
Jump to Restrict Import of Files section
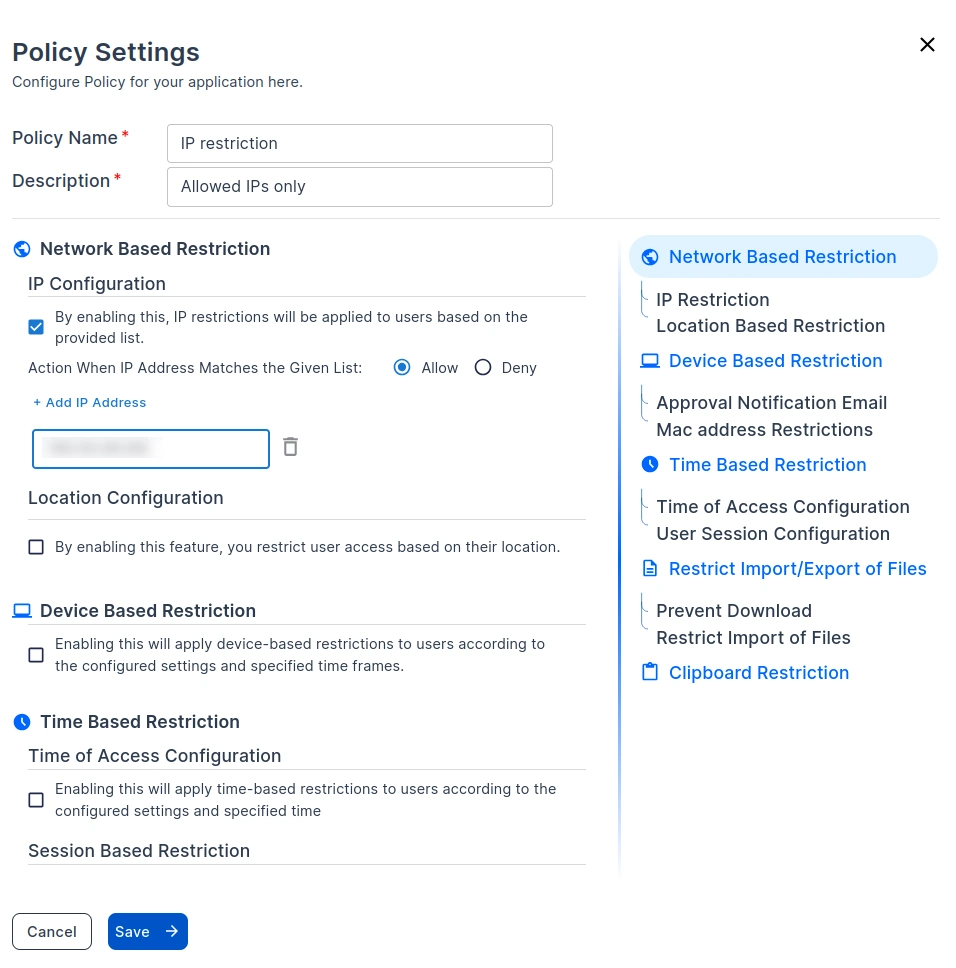pyautogui.click(x=753, y=638)
